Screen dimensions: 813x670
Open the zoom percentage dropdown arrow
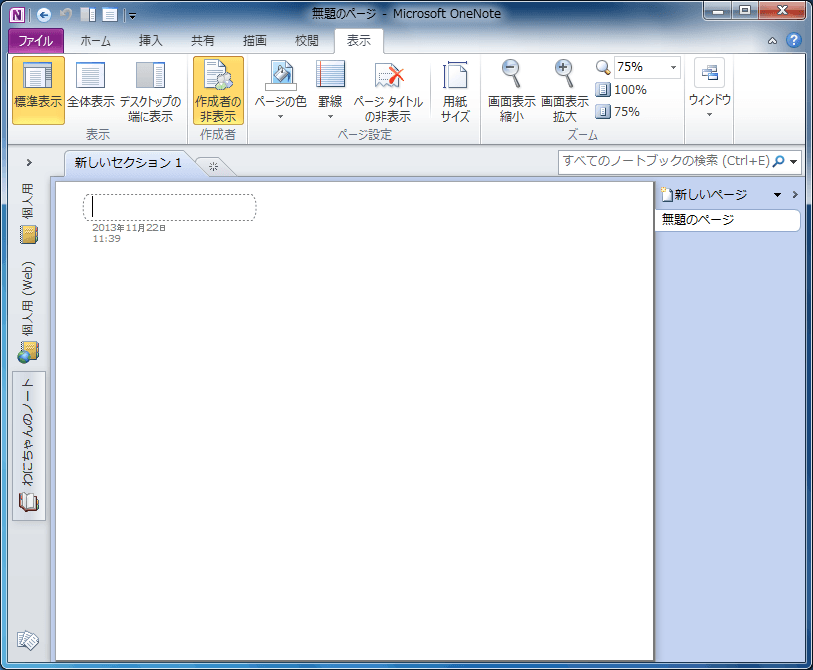point(674,67)
